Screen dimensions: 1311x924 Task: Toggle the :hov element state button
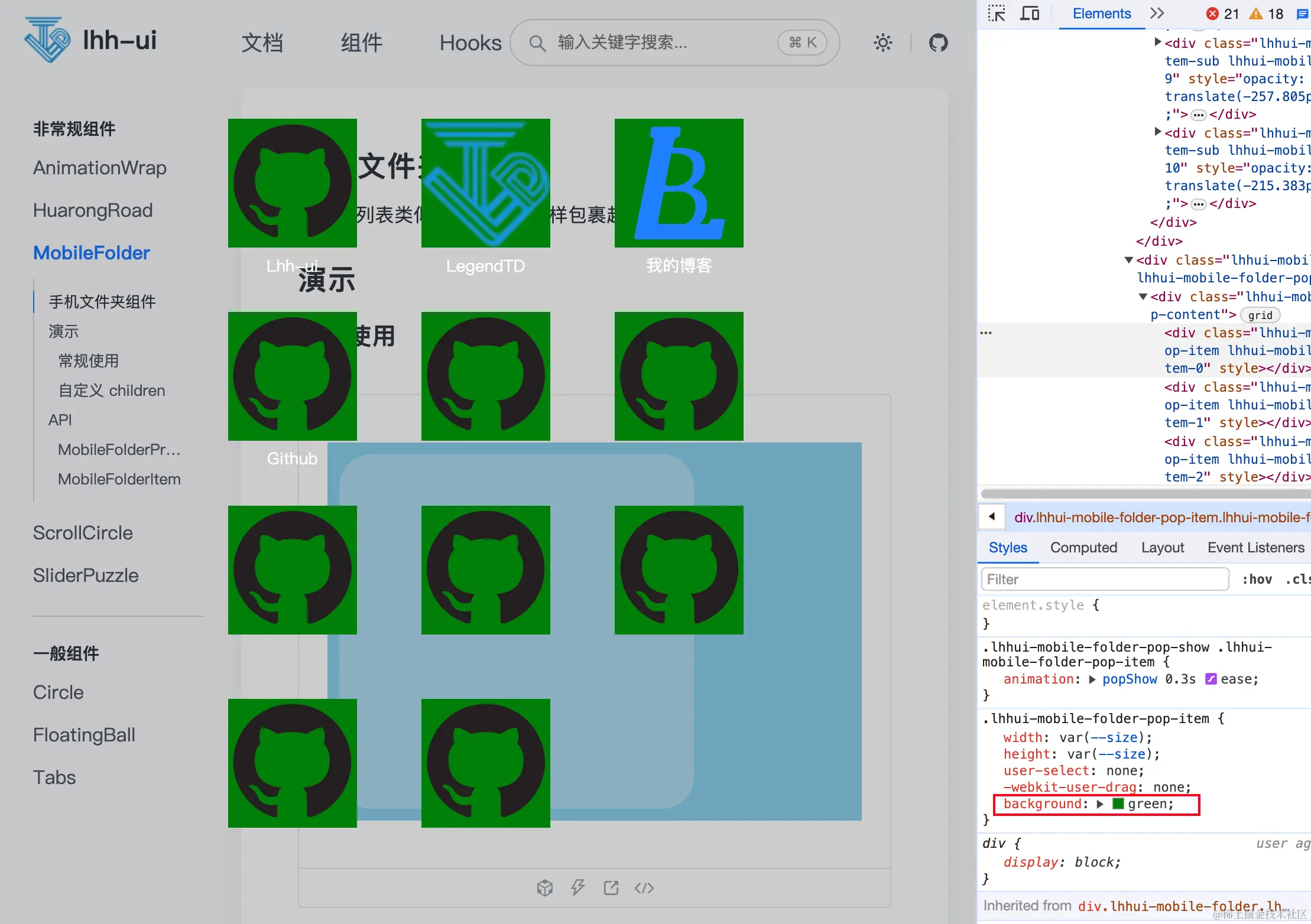coord(1257,580)
